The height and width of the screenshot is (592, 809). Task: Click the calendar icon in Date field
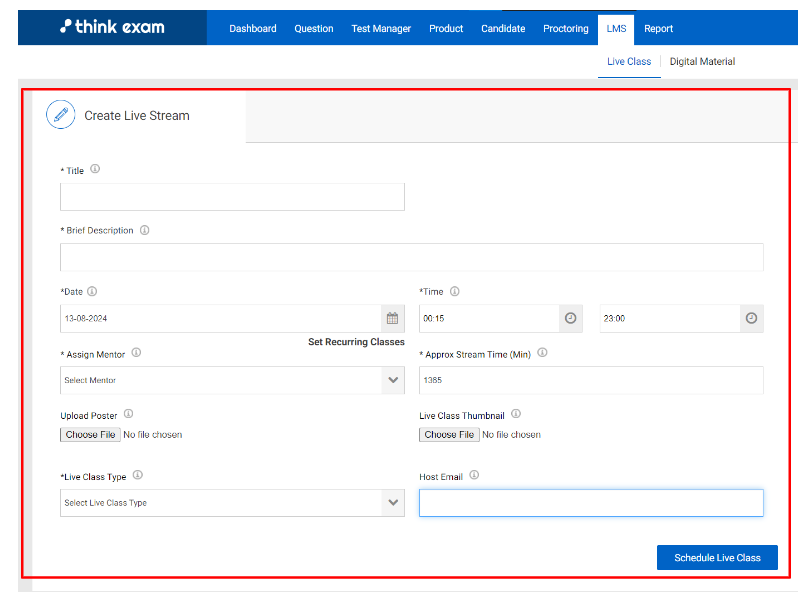(393, 318)
